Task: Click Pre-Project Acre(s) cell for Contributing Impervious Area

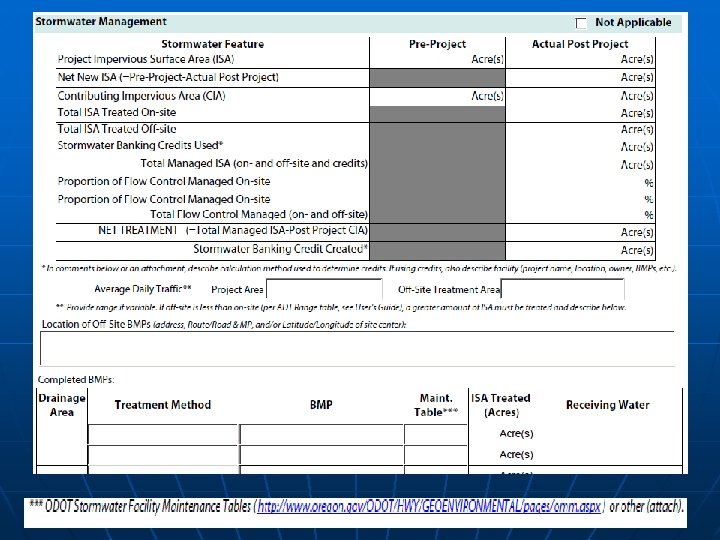Action: coord(437,96)
